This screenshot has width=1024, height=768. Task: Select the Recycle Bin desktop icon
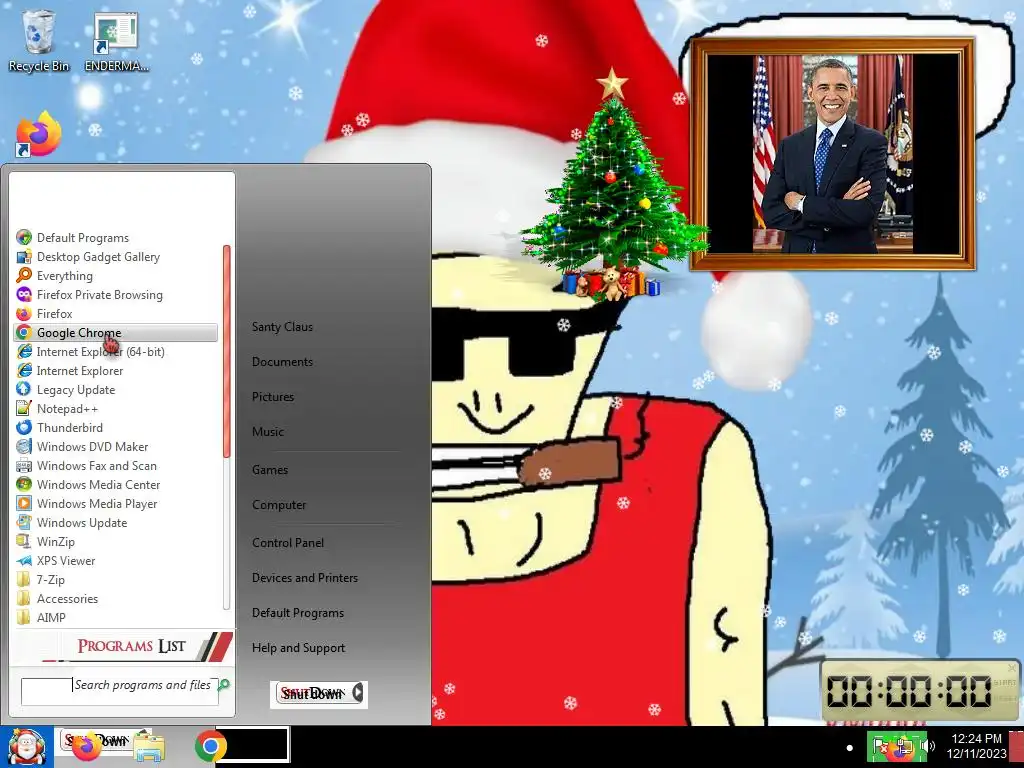(39, 40)
